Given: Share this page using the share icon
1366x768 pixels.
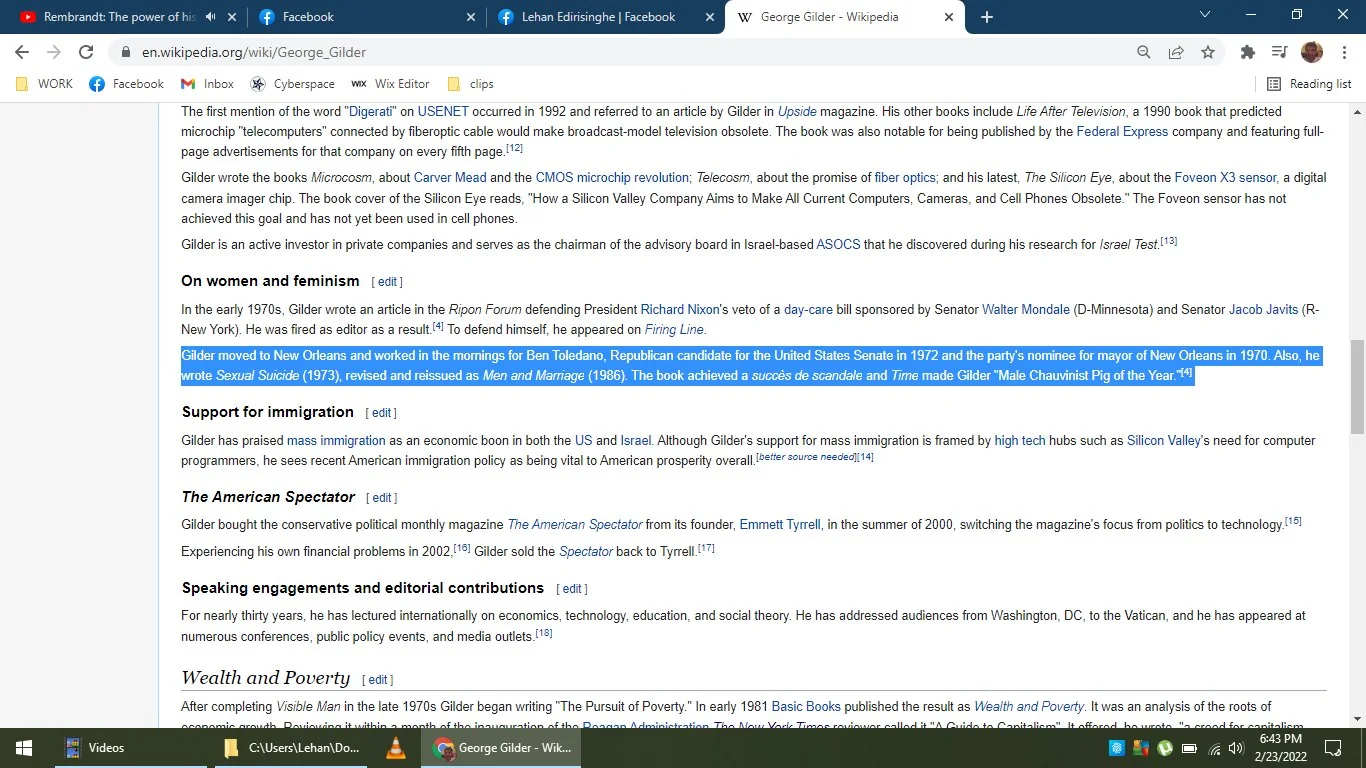Looking at the screenshot, I should (1176, 52).
